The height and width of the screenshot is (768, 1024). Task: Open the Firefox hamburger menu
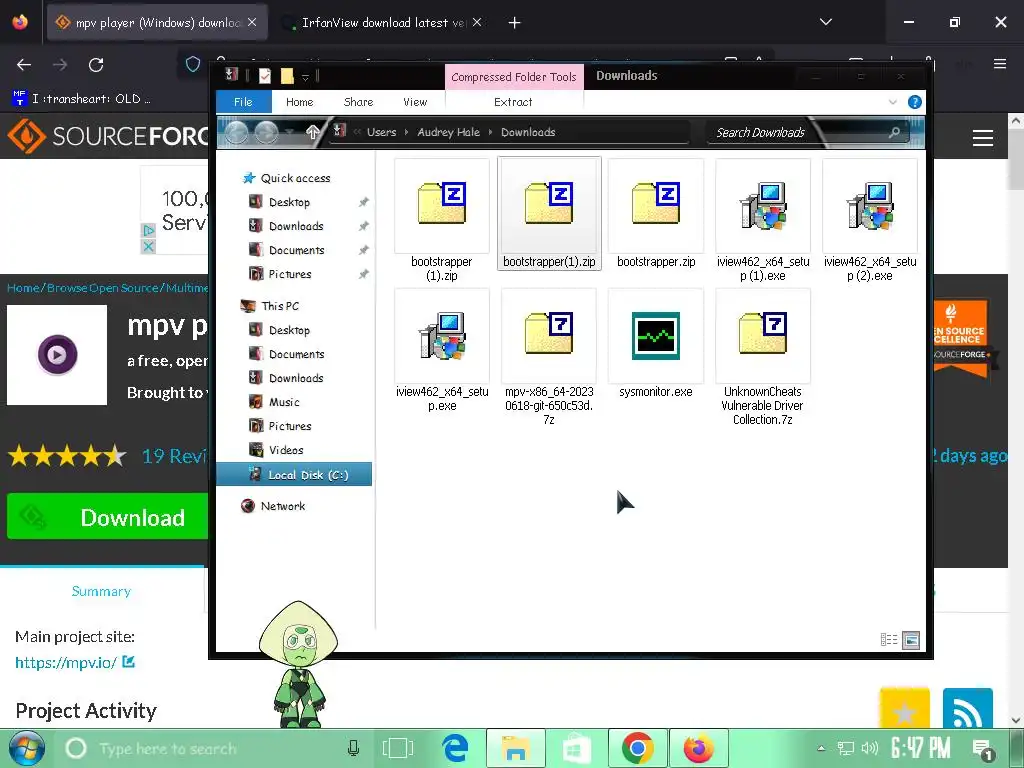[x=1000, y=64]
